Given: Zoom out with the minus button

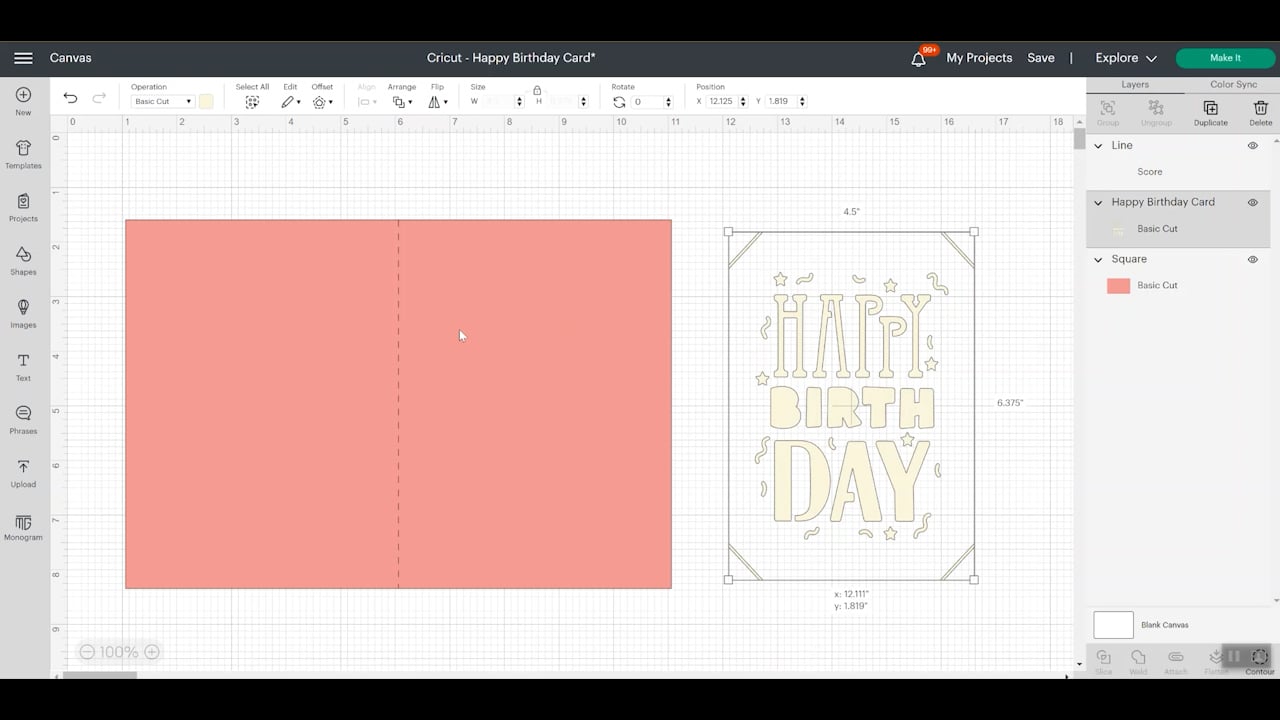Looking at the screenshot, I should (x=87, y=652).
